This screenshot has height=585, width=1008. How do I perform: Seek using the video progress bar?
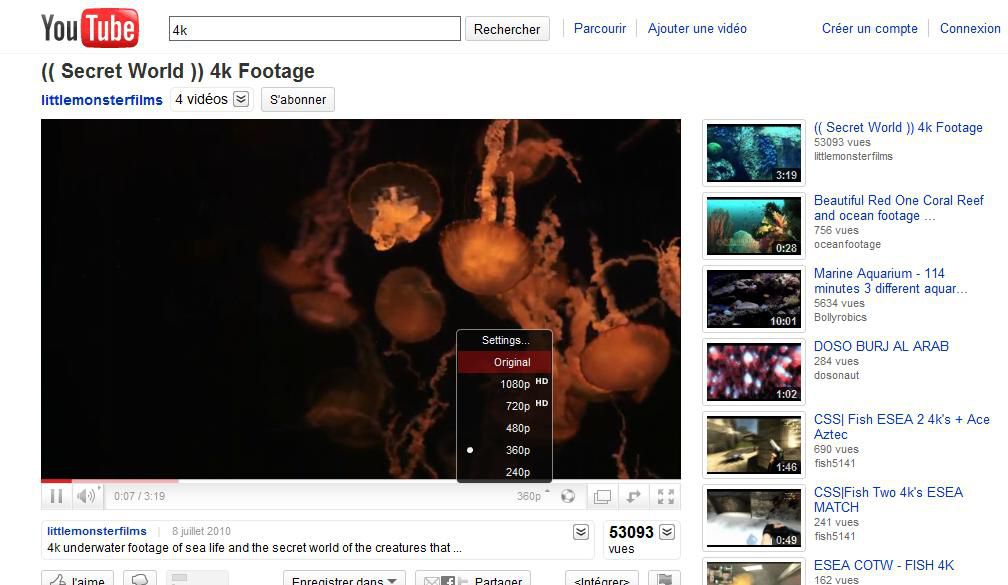(x=361, y=481)
